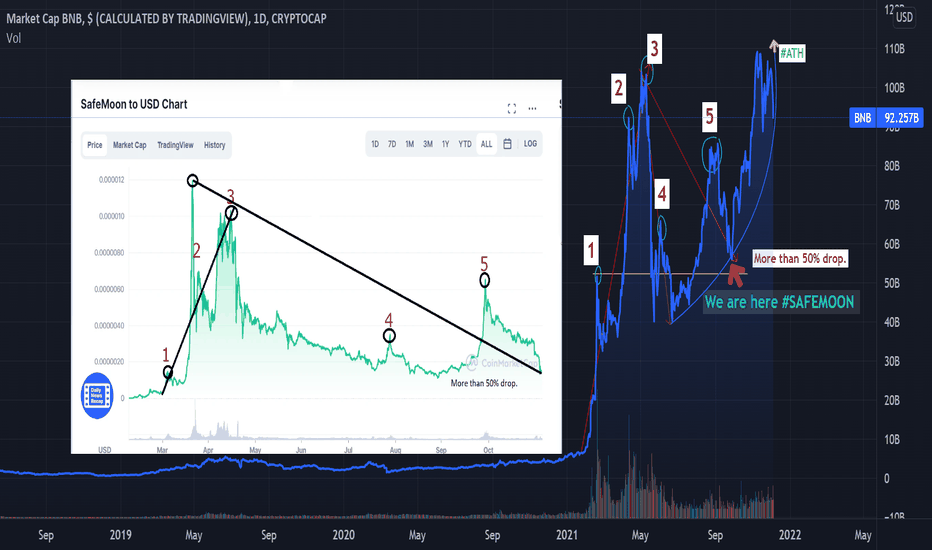The height and width of the screenshot is (550, 932).
Task: Click the BNB 92.257B price label
Action: click(886, 118)
